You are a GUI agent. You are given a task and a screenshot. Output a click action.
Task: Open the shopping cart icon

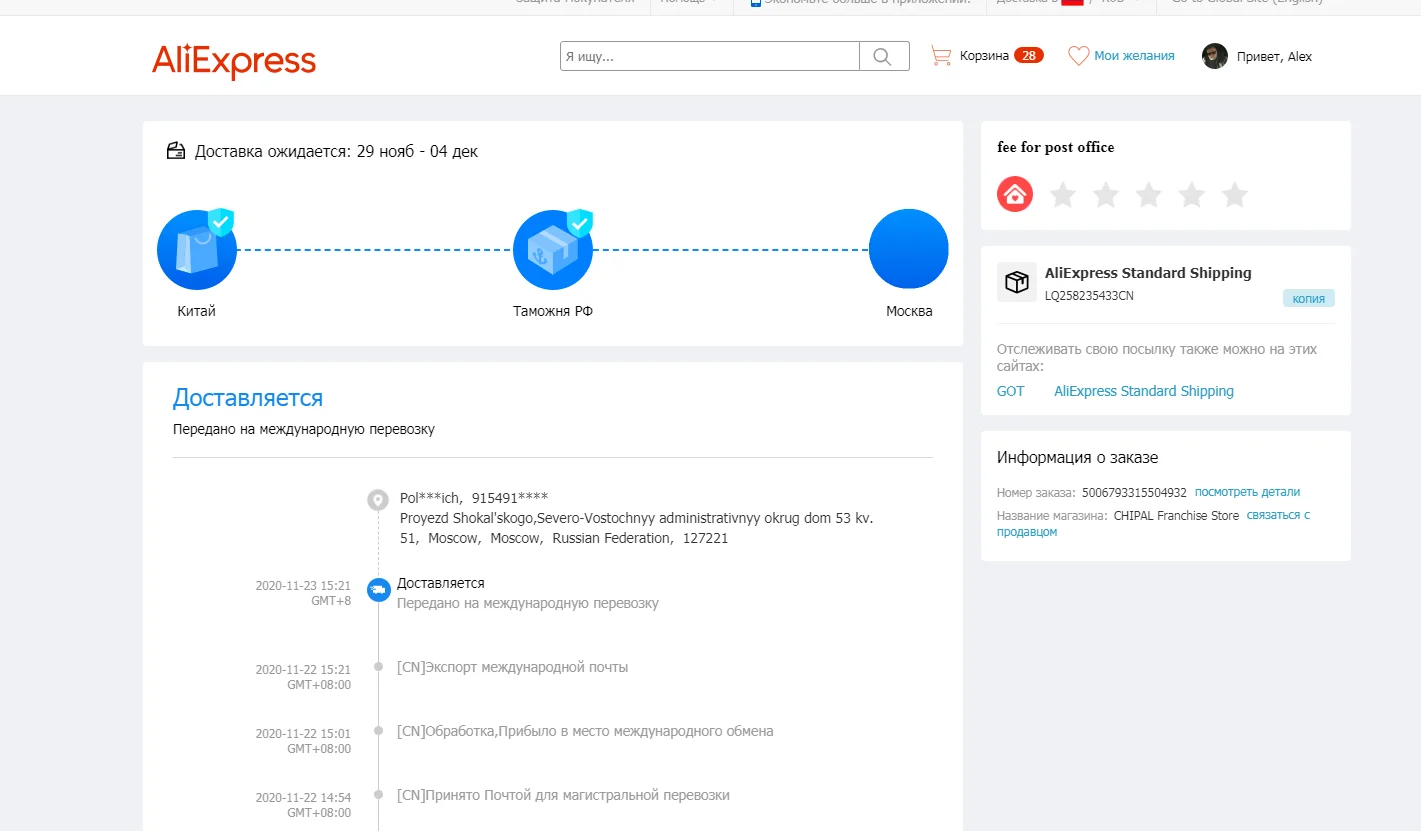pyautogui.click(x=941, y=56)
